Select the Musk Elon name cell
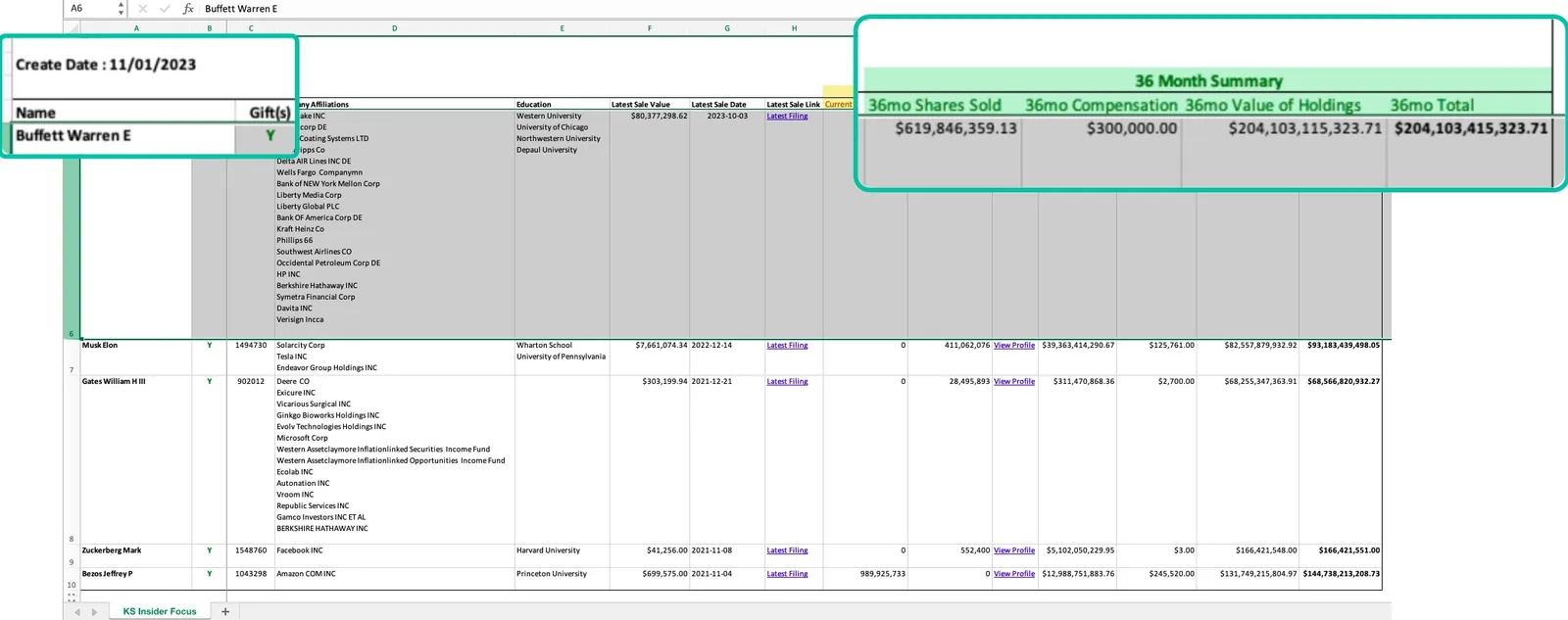The width and height of the screenshot is (1568, 620). tap(135, 358)
